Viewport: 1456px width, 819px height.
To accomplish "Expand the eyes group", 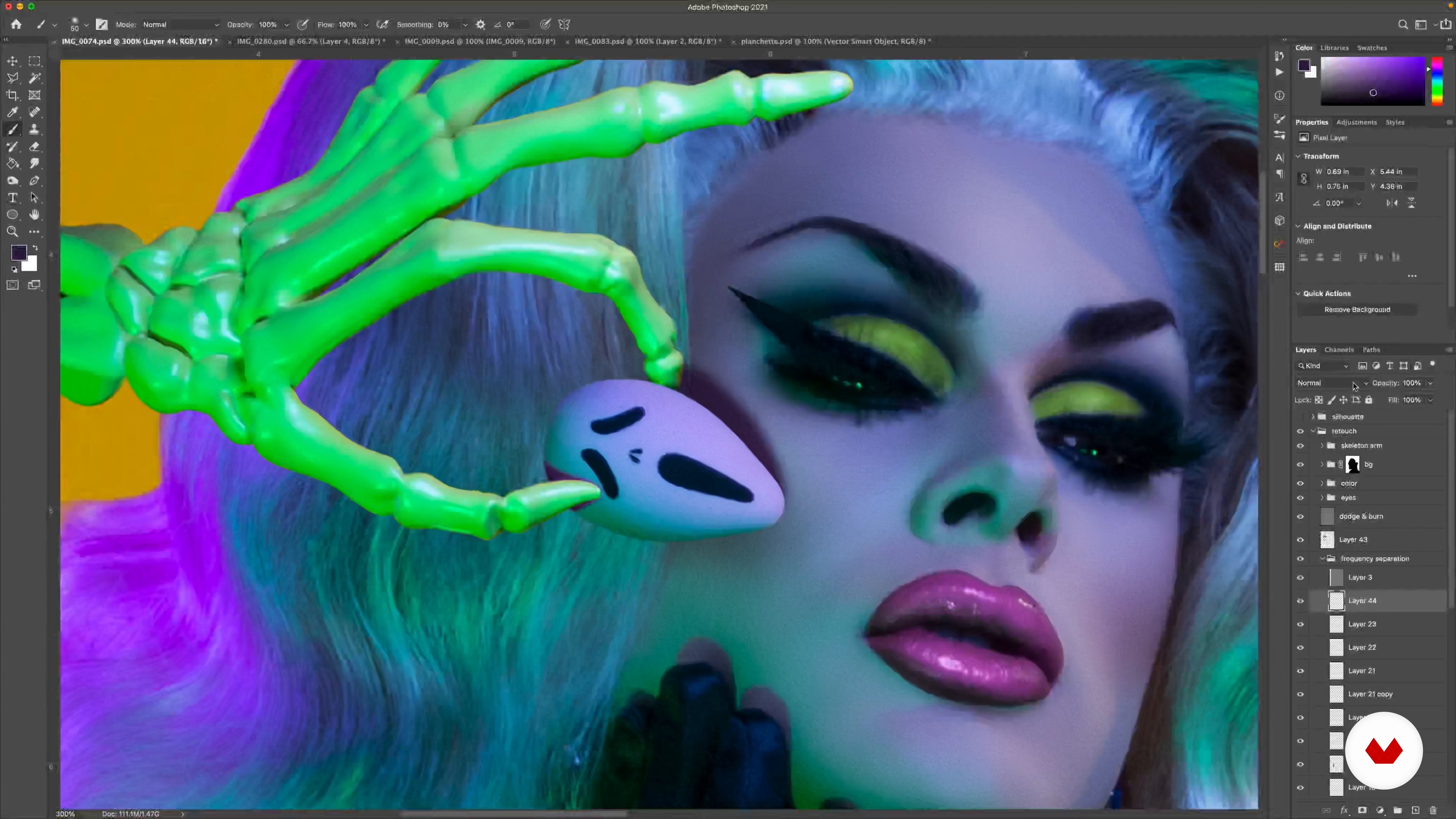I will [1322, 497].
